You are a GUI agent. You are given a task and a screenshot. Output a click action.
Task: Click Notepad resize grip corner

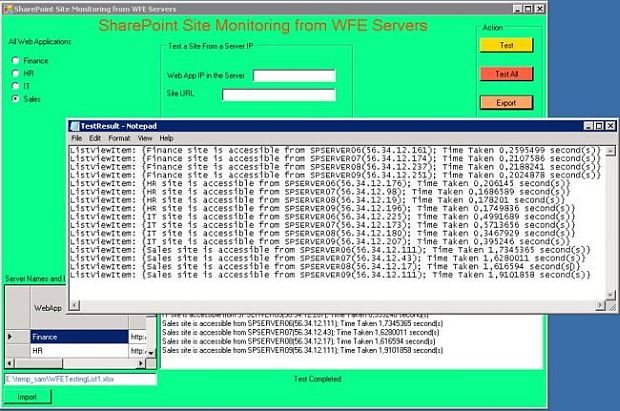pos(611,306)
